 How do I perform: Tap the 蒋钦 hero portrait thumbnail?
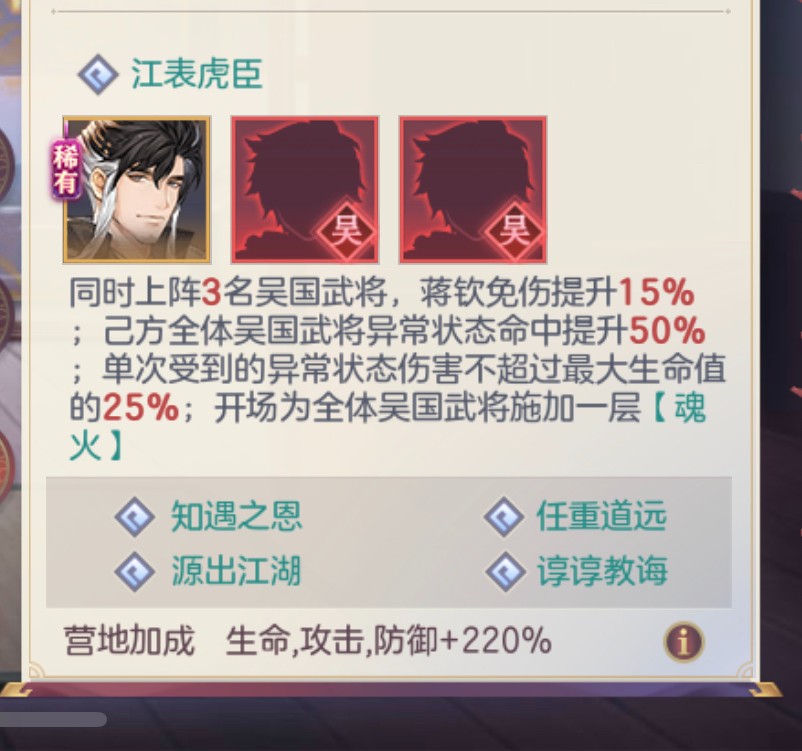point(137,190)
